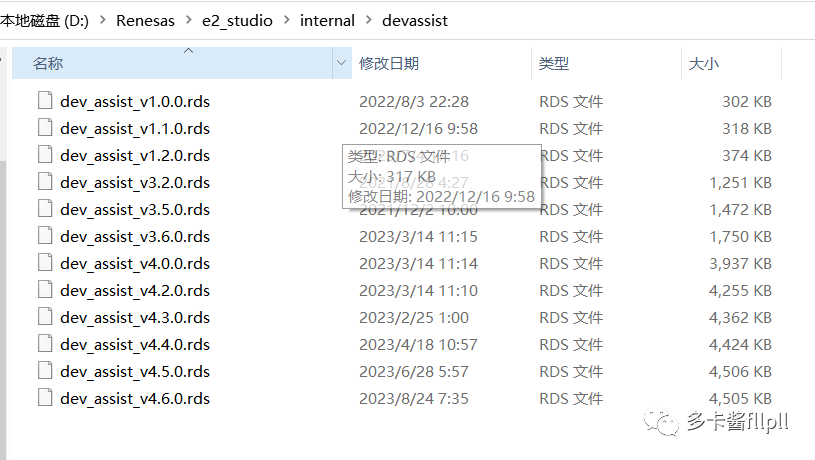The height and width of the screenshot is (460, 815).
Task: Expand breadcrumb chevron after Renesas
Action: tap(189, 20)
